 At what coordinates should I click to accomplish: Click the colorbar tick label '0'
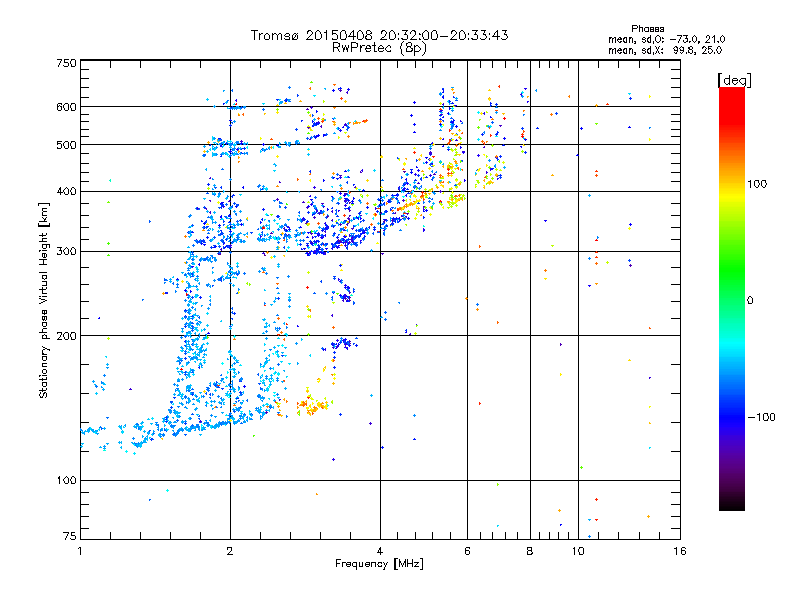click(x=750, y=300)
